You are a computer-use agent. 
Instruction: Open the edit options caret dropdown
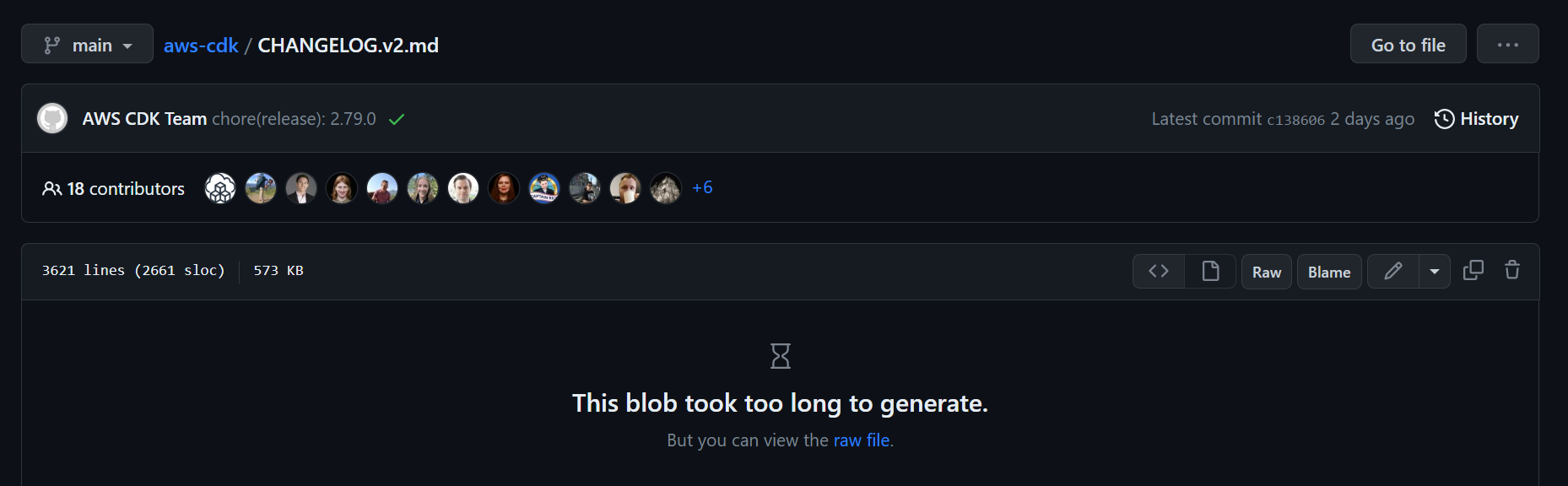1433,271
